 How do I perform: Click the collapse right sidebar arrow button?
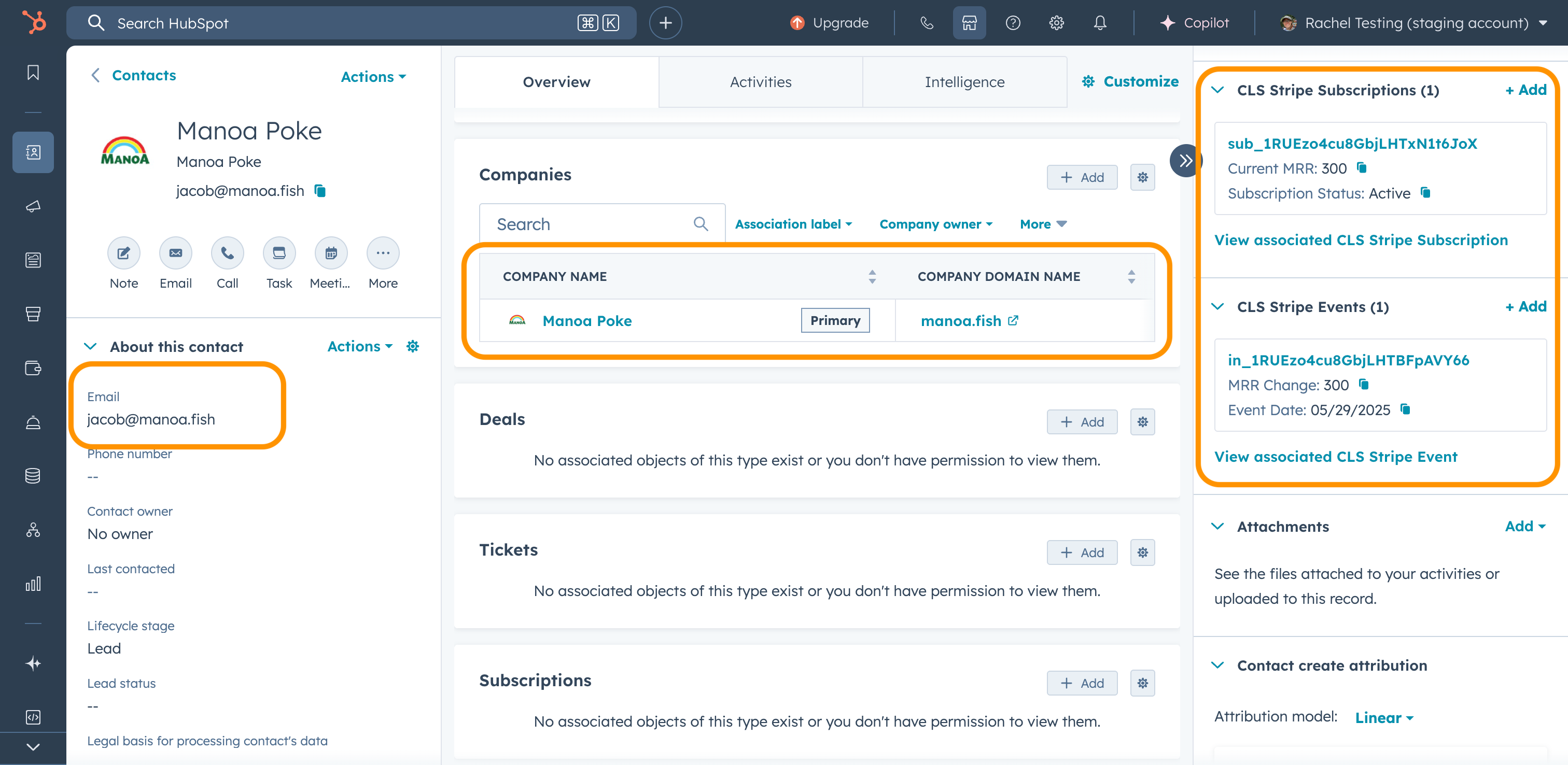[1184, 161]
